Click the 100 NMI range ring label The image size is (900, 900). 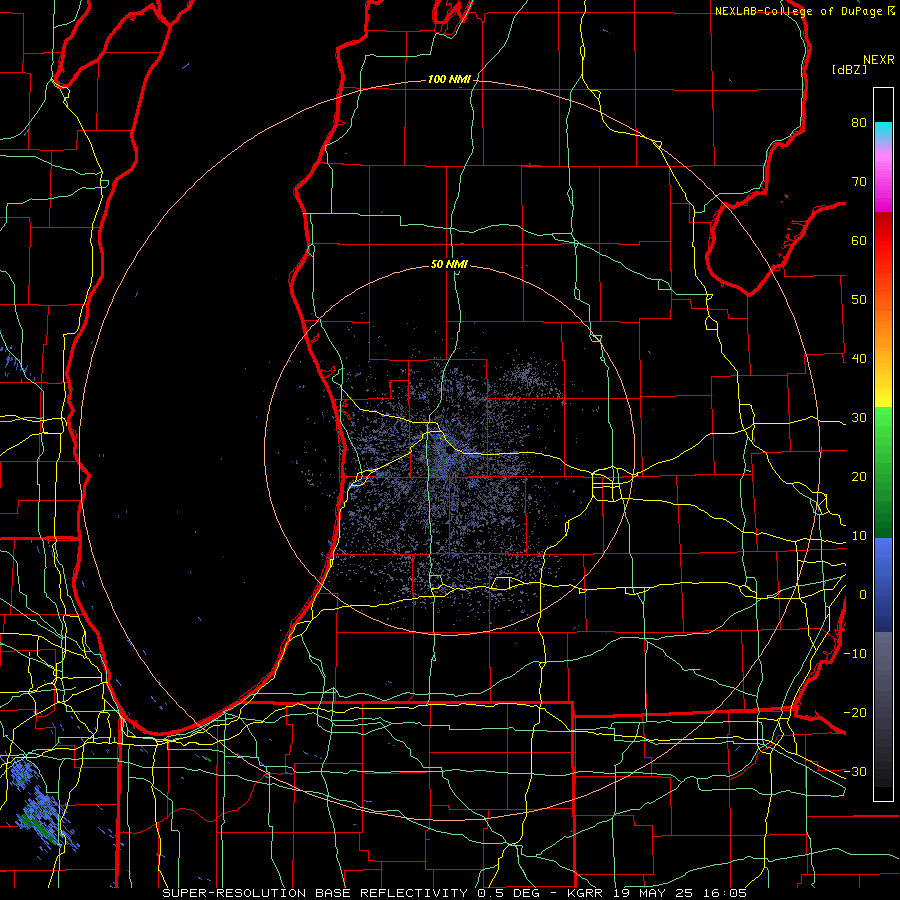(x=449, y=79)
